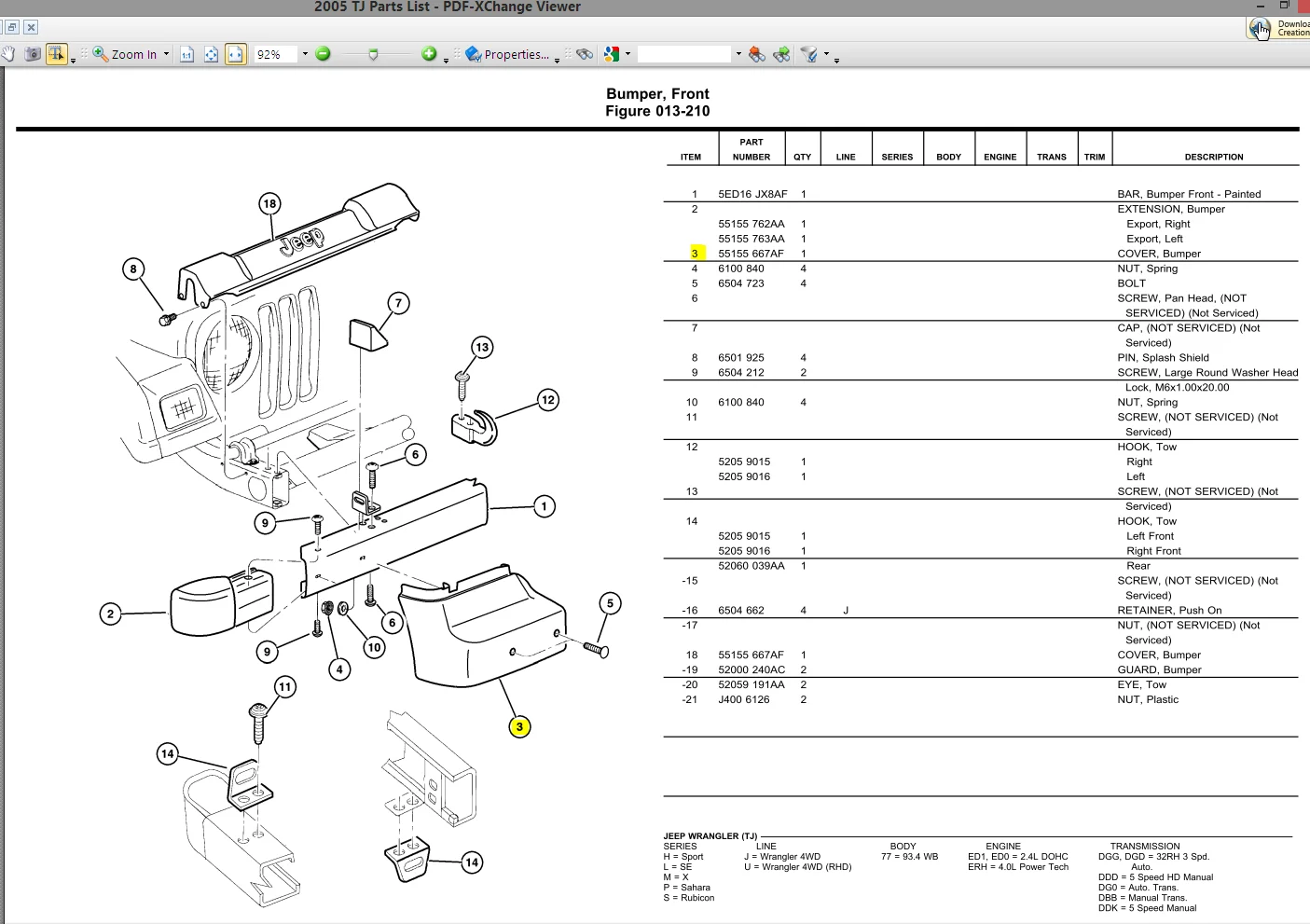Select the Hand tool
The image size is (1310, 924).
pyautogui.click(x=8, y=54)
